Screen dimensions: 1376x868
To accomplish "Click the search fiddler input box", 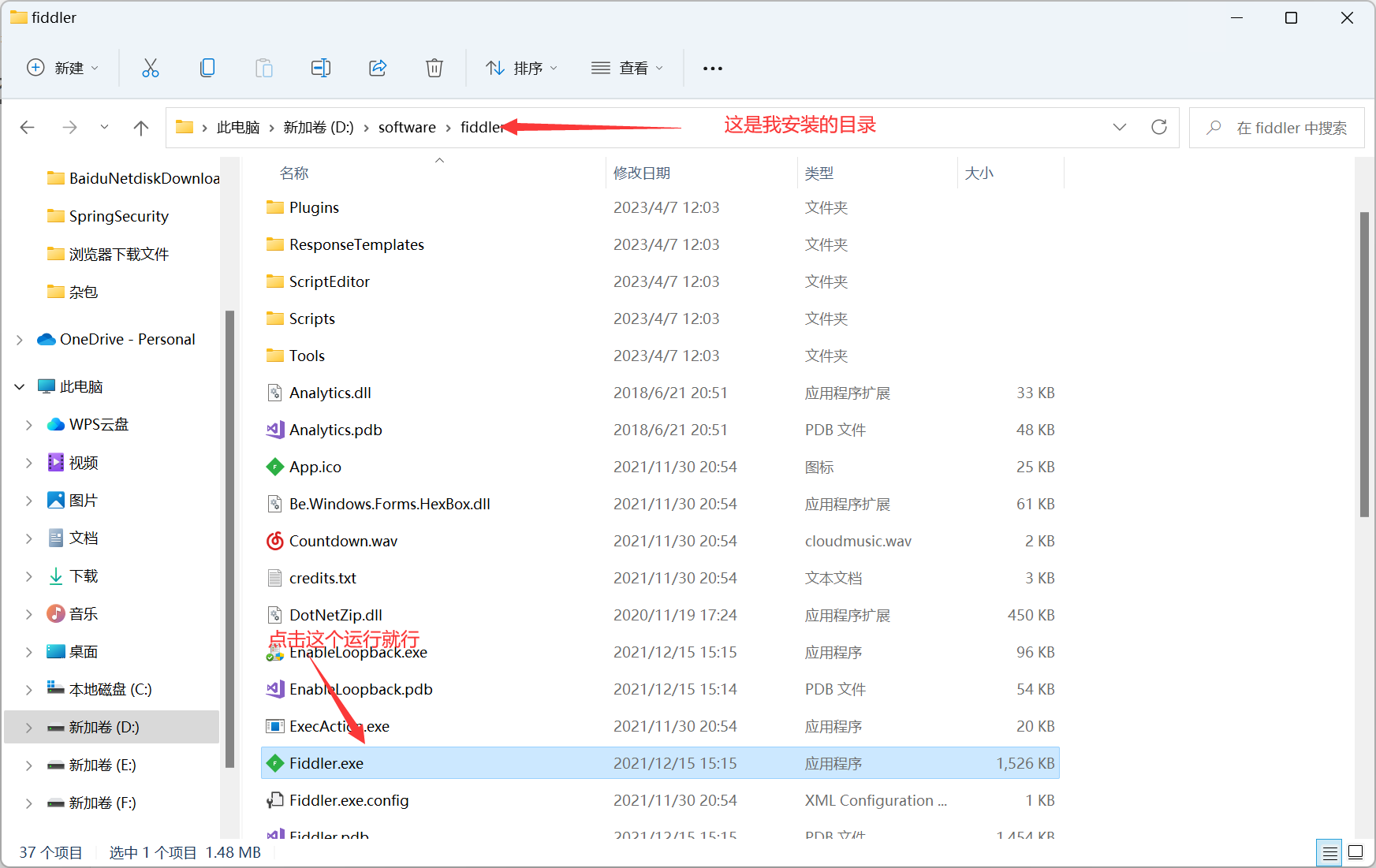I will tap(1277, 128).
